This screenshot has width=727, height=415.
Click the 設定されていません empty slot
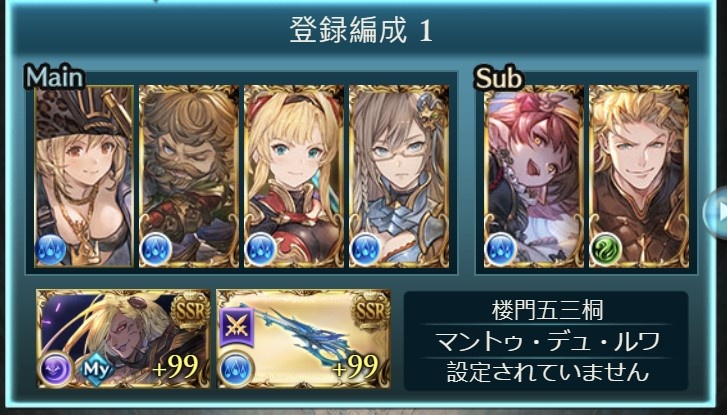click(x=547, y=372)
